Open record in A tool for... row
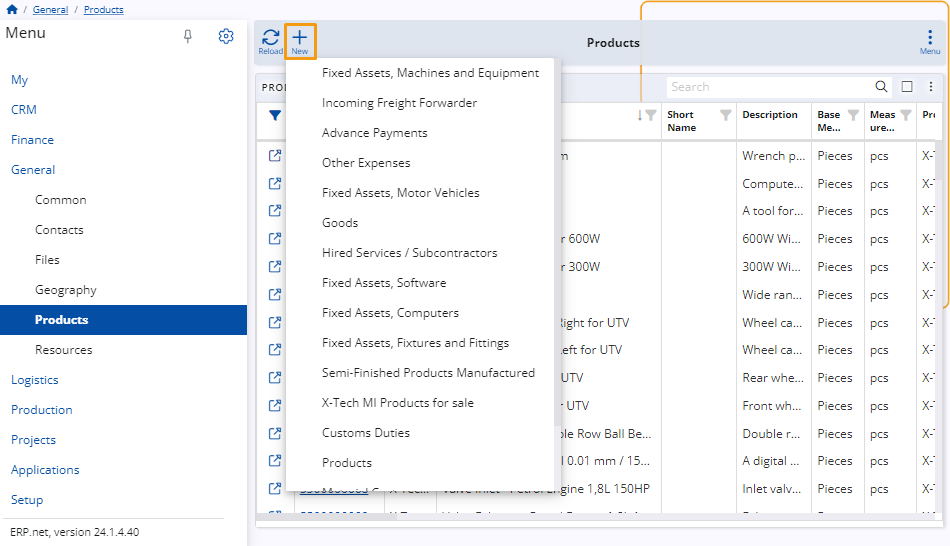950x546 pixels. [x=275, y=210]
